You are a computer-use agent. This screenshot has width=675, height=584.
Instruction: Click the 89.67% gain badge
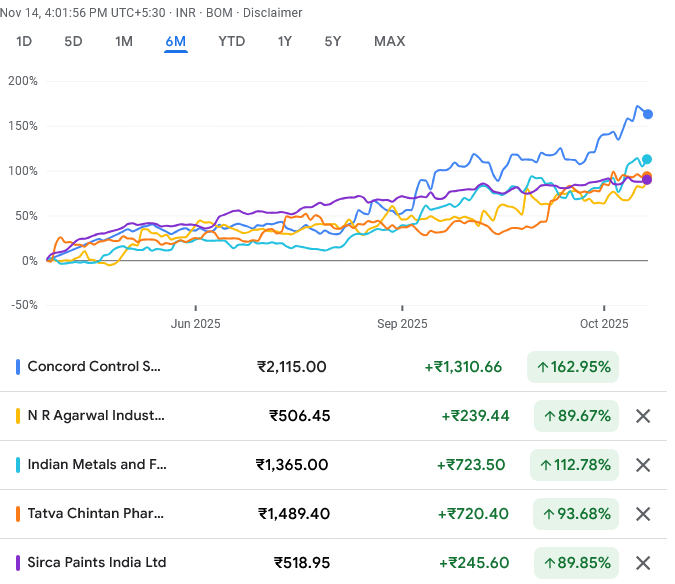[x=576, y=416]
